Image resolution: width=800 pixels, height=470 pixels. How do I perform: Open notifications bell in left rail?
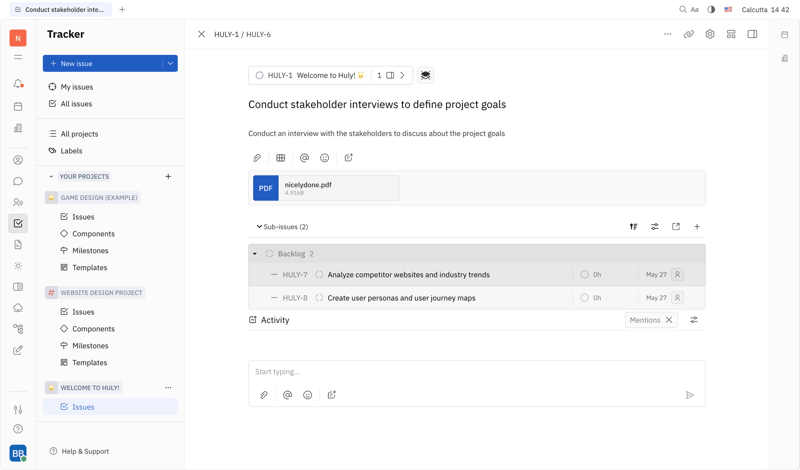(x=18, y=84)
